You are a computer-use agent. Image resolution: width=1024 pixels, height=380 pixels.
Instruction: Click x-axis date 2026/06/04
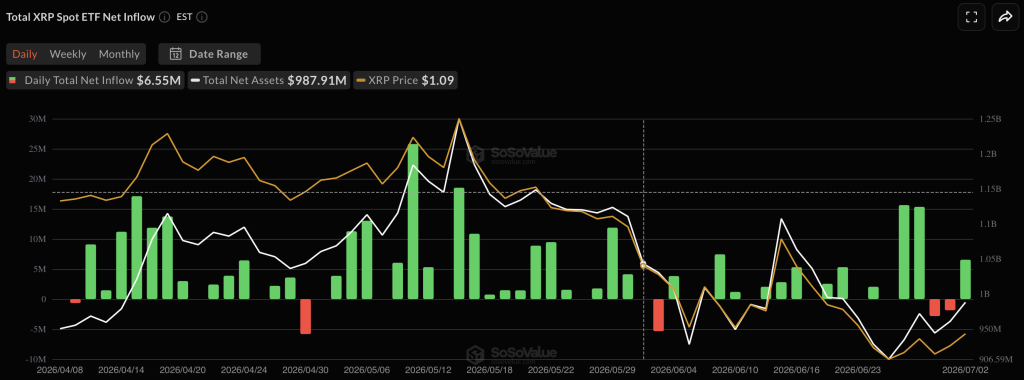pyautogui.click(x=673, y=369)
